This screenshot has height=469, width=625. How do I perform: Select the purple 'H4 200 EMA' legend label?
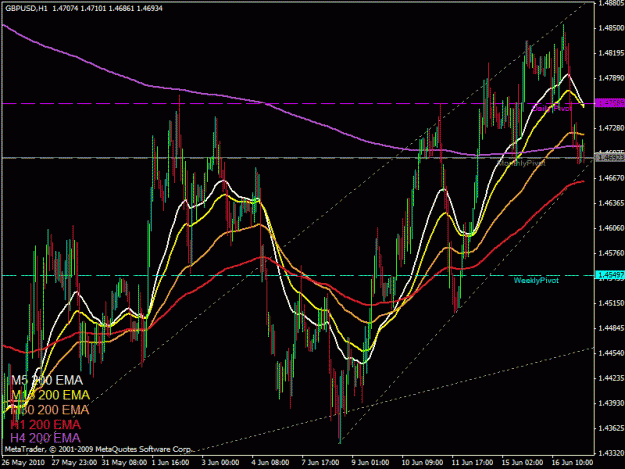(45, 438)
